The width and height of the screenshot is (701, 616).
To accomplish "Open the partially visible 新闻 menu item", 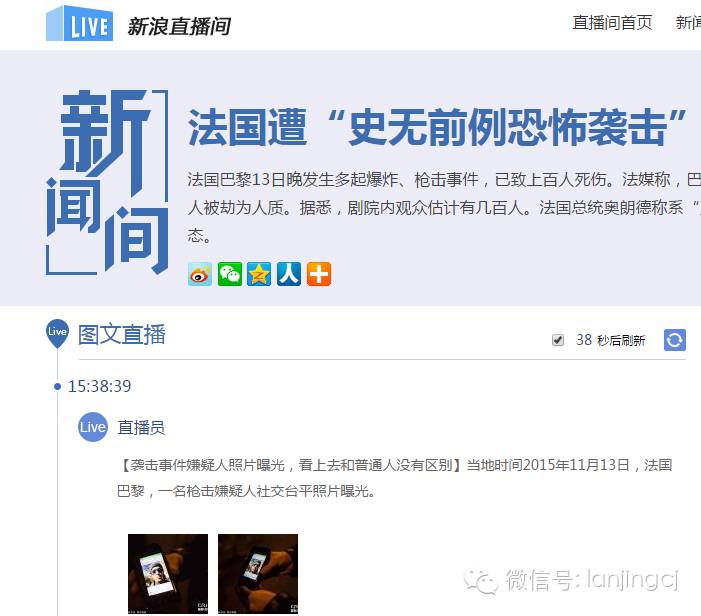I will click(688, 22).
